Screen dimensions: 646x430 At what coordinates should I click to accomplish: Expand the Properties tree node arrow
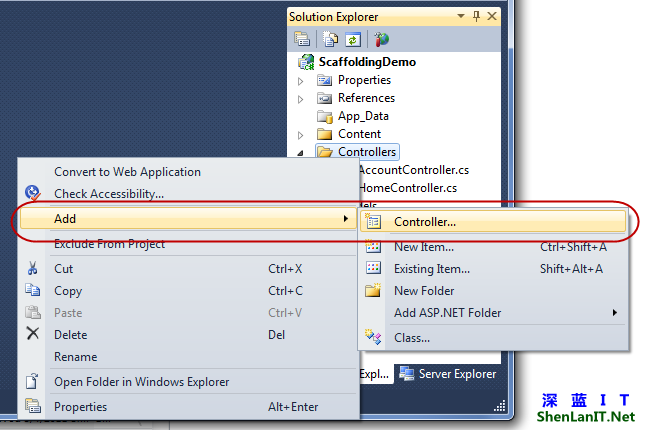coord(301,81)
